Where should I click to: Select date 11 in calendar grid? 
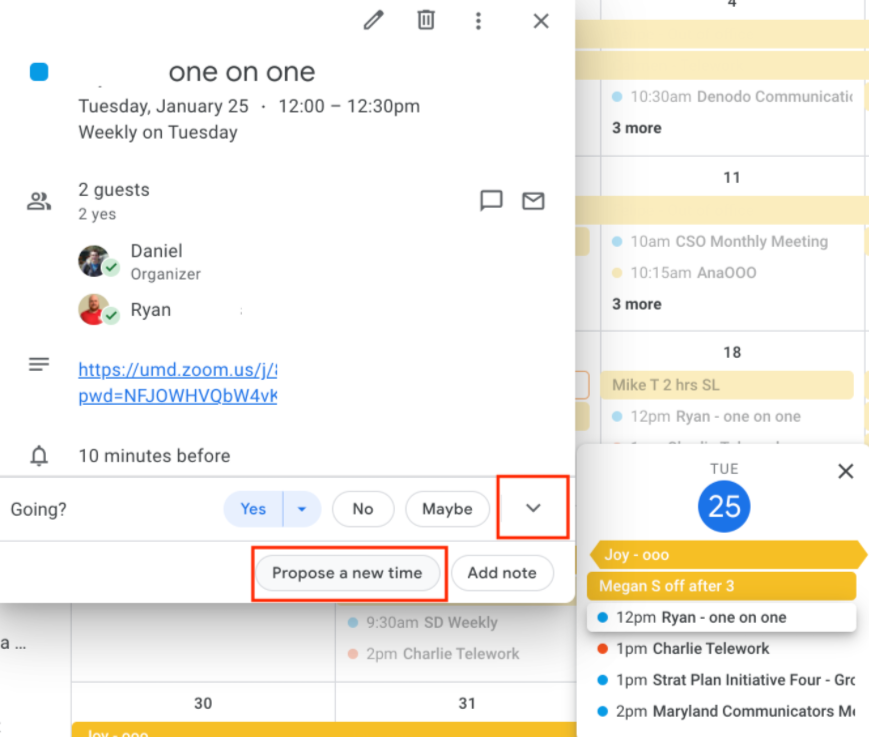pyautogui.click(x=732, y=177)
